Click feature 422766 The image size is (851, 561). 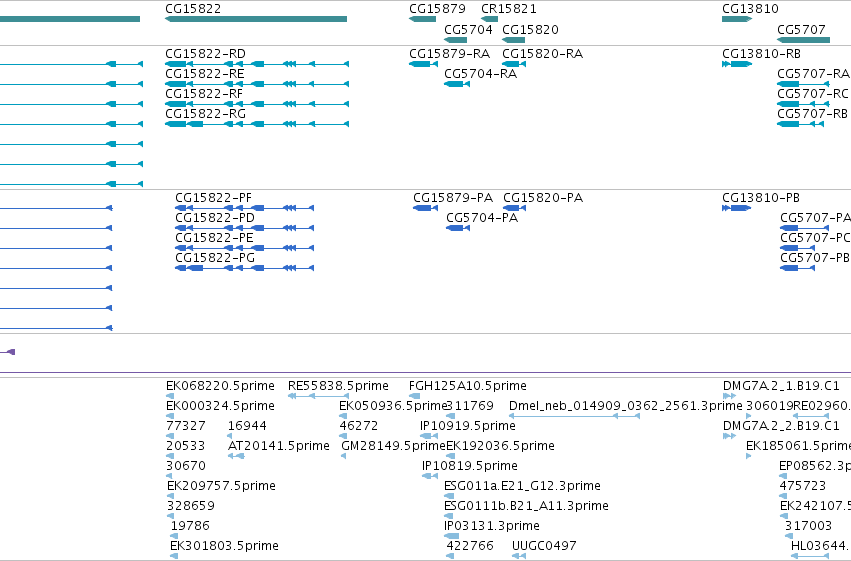pyautogui.click(x=450, y=556)
